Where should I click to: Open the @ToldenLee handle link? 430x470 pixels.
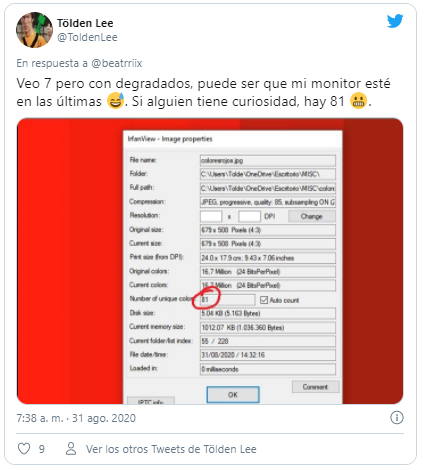pyautogui.click(x=87, y=37)
